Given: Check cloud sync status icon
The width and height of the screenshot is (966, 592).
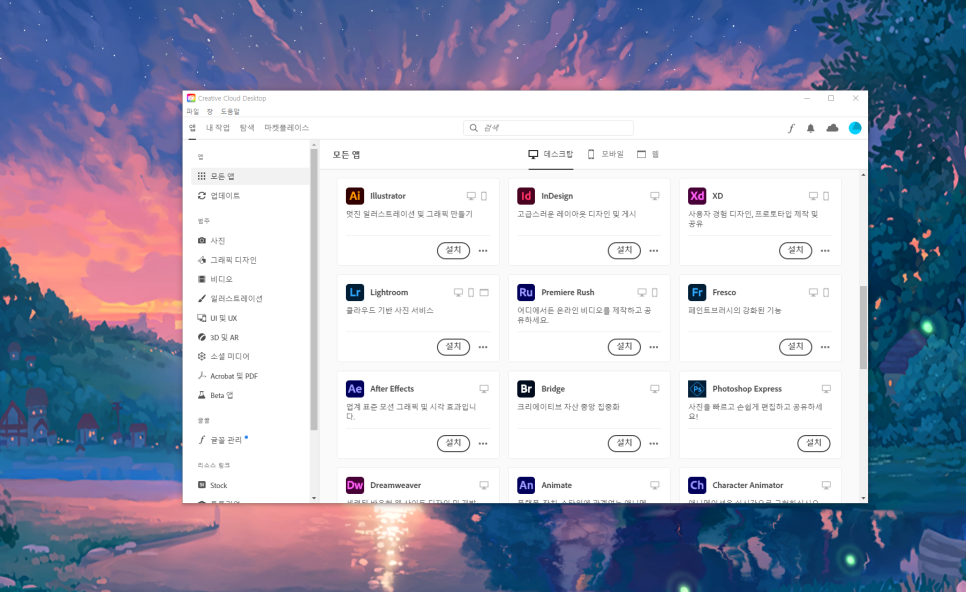Looking at the screenshot, I should click(832, 128).
